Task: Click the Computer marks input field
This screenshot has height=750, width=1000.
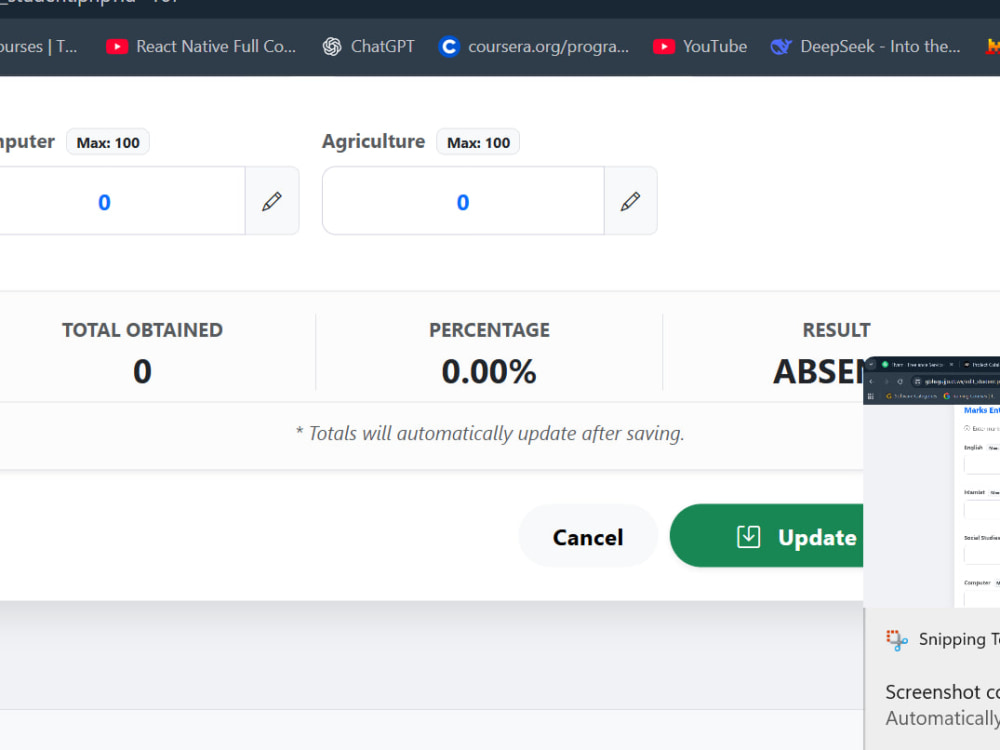Action: [121, 202]
